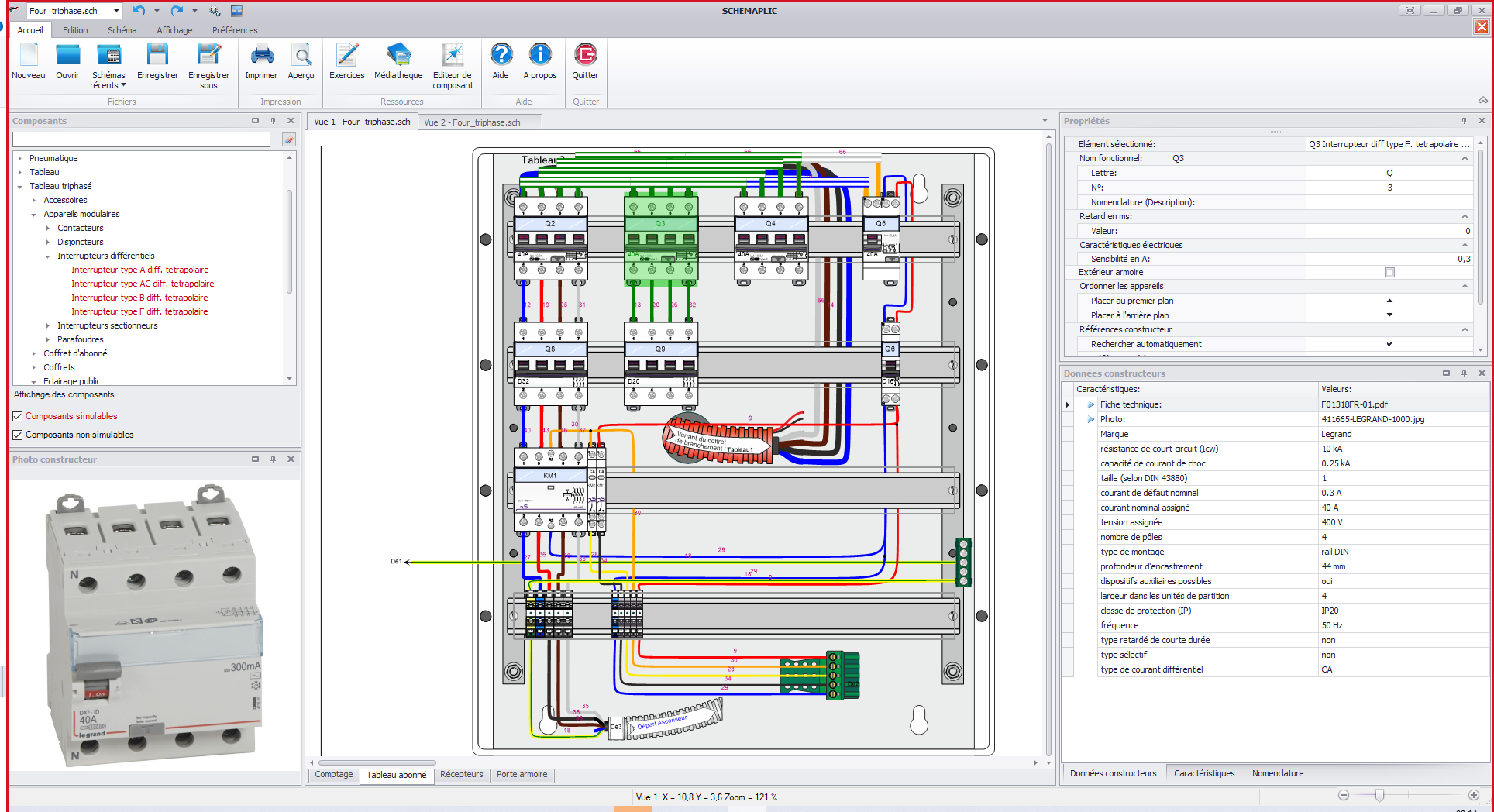Viewport: 1494px width, 812px height.
Task: Expand the Contacteurs tree node
Action: click(48, 229)
